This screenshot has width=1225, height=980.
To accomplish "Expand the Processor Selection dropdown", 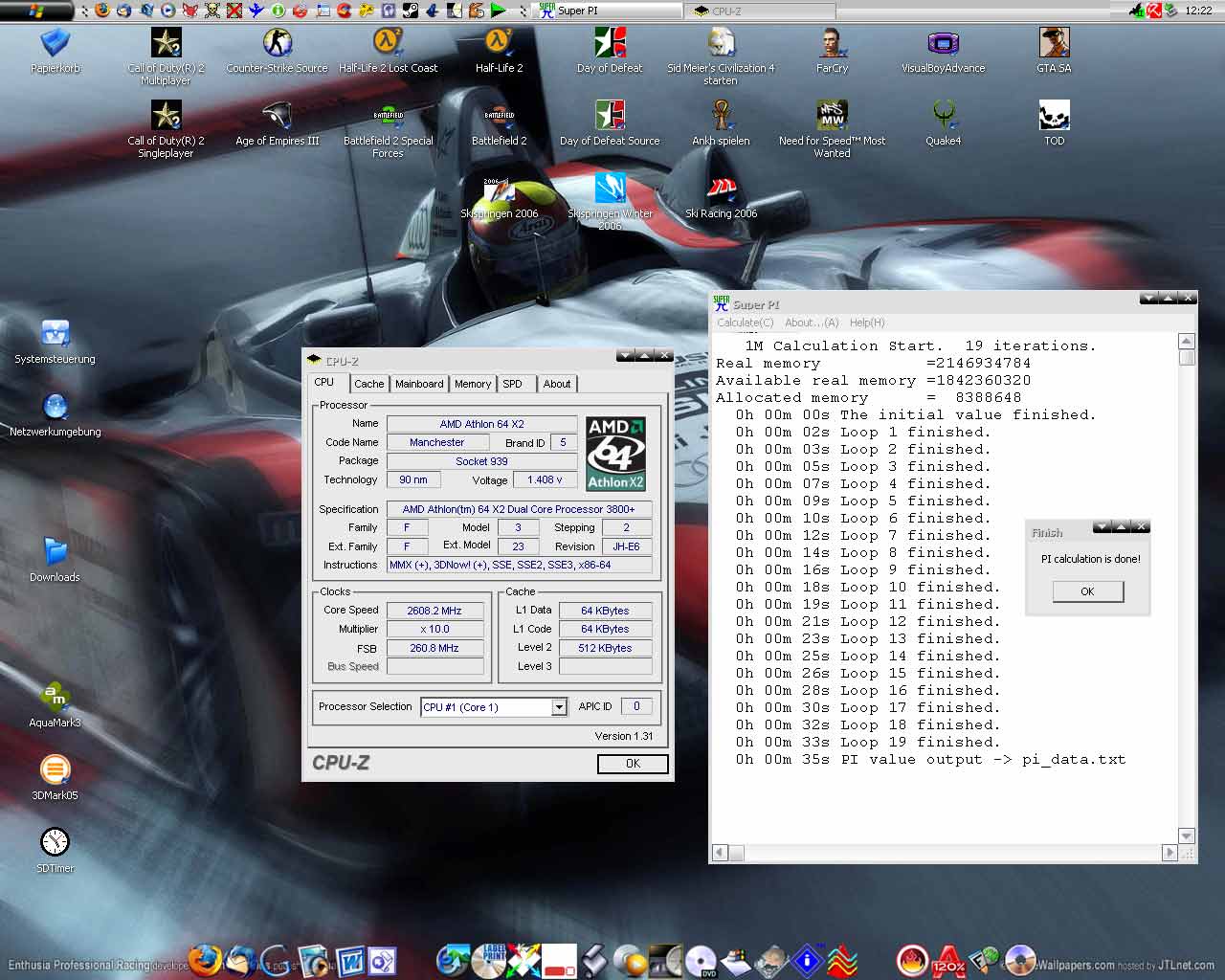I will [x=559, y=707].
